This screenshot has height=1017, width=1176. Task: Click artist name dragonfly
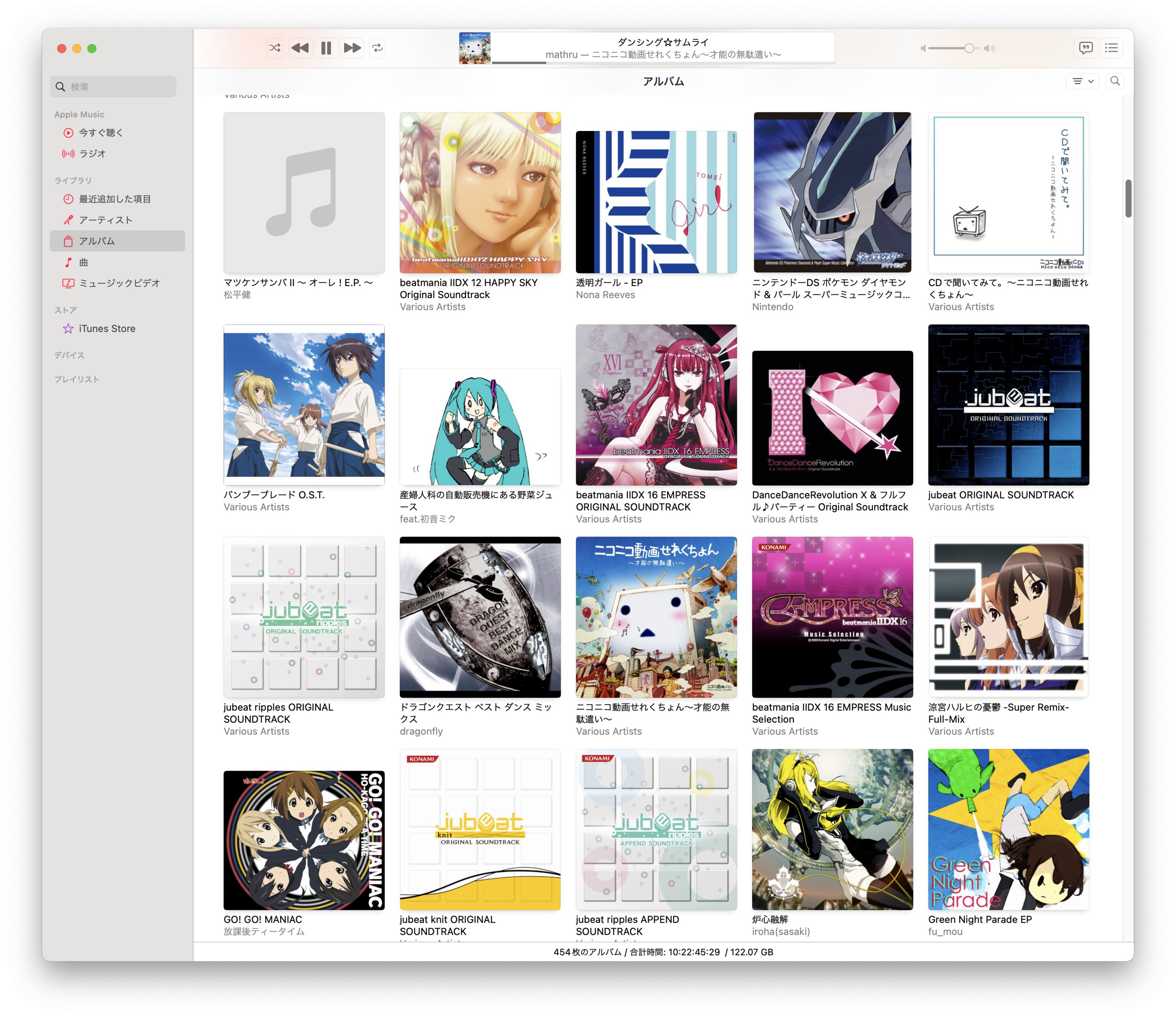pos(420,731)
